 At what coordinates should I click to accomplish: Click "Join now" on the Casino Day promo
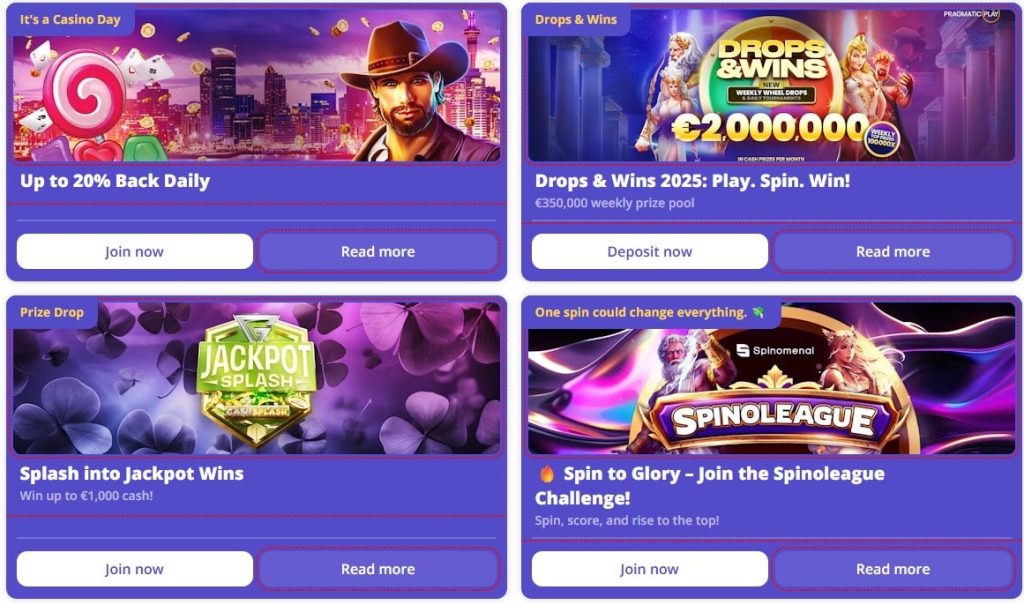pyautogui.click(x=134, y=251)
